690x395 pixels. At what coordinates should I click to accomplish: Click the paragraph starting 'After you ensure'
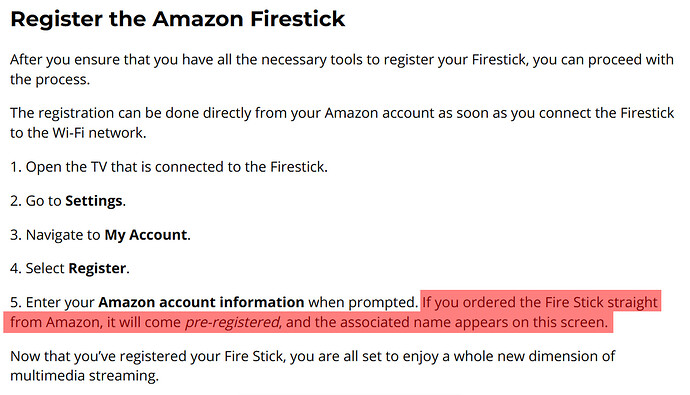point(341,69)
